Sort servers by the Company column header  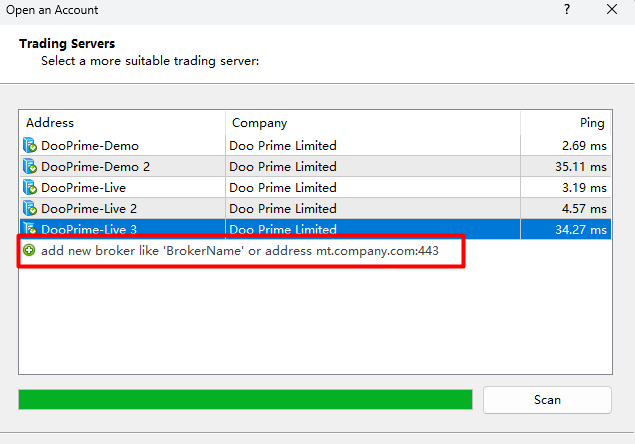tap(372, 123)
